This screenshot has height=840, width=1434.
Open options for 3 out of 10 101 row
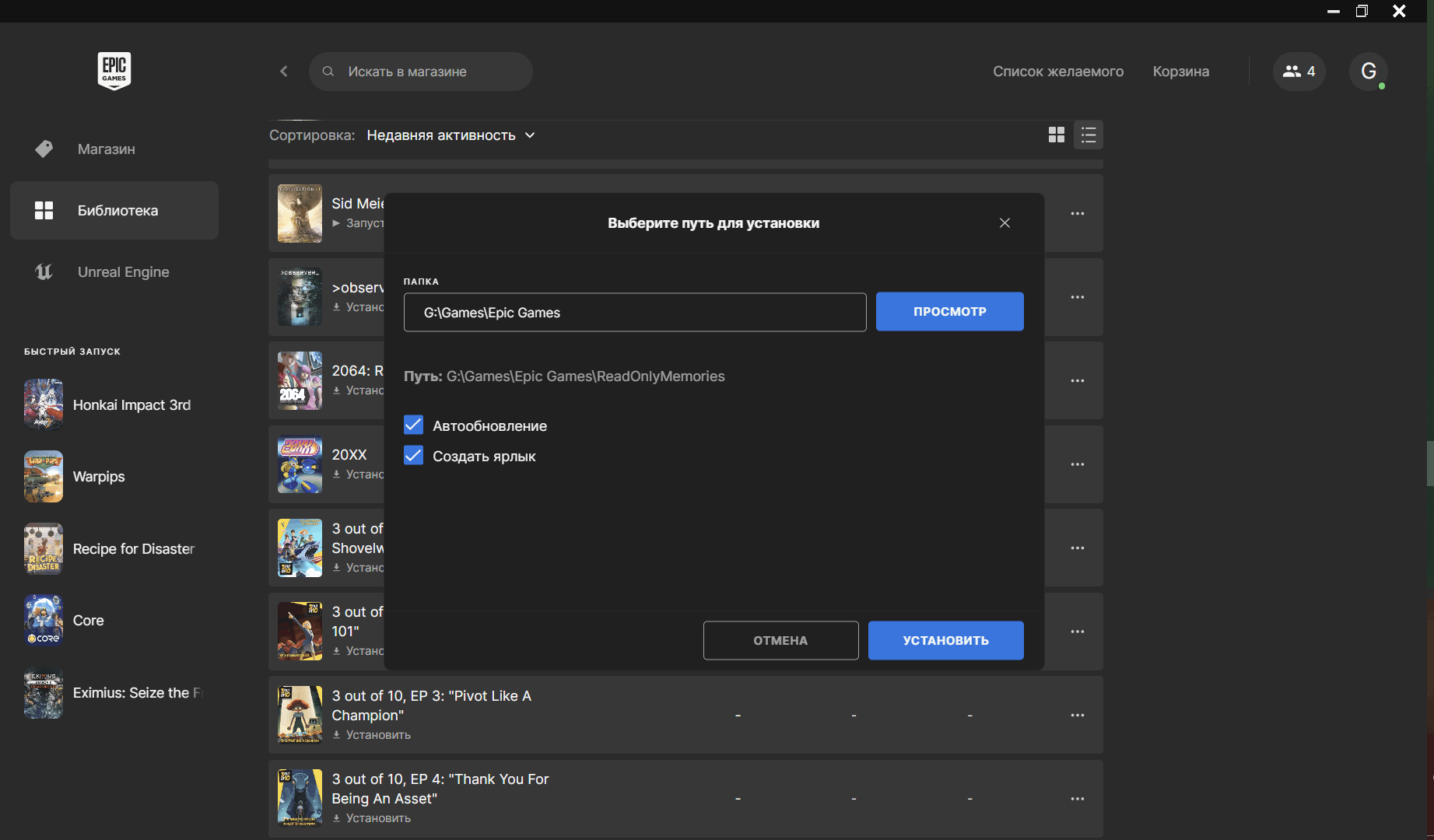pyautogui.click(x=1077, y=632)
